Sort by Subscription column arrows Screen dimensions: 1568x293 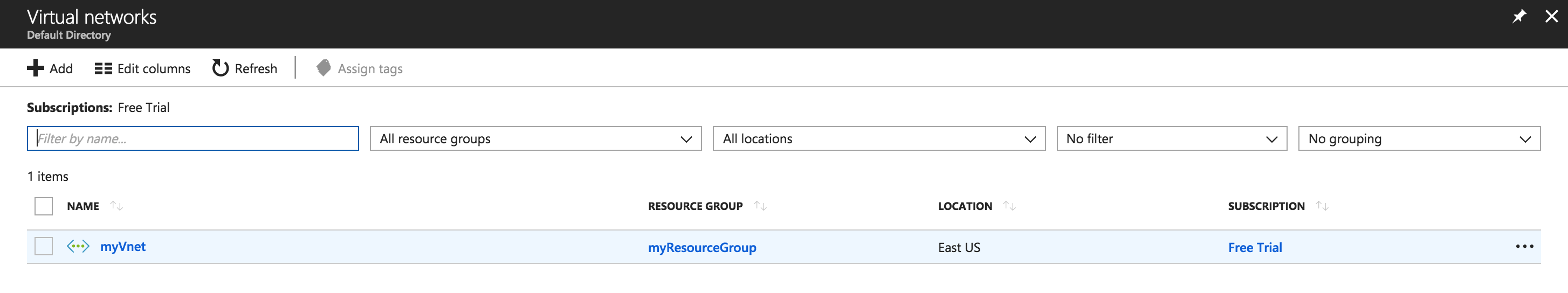[x=1322, y=206]
